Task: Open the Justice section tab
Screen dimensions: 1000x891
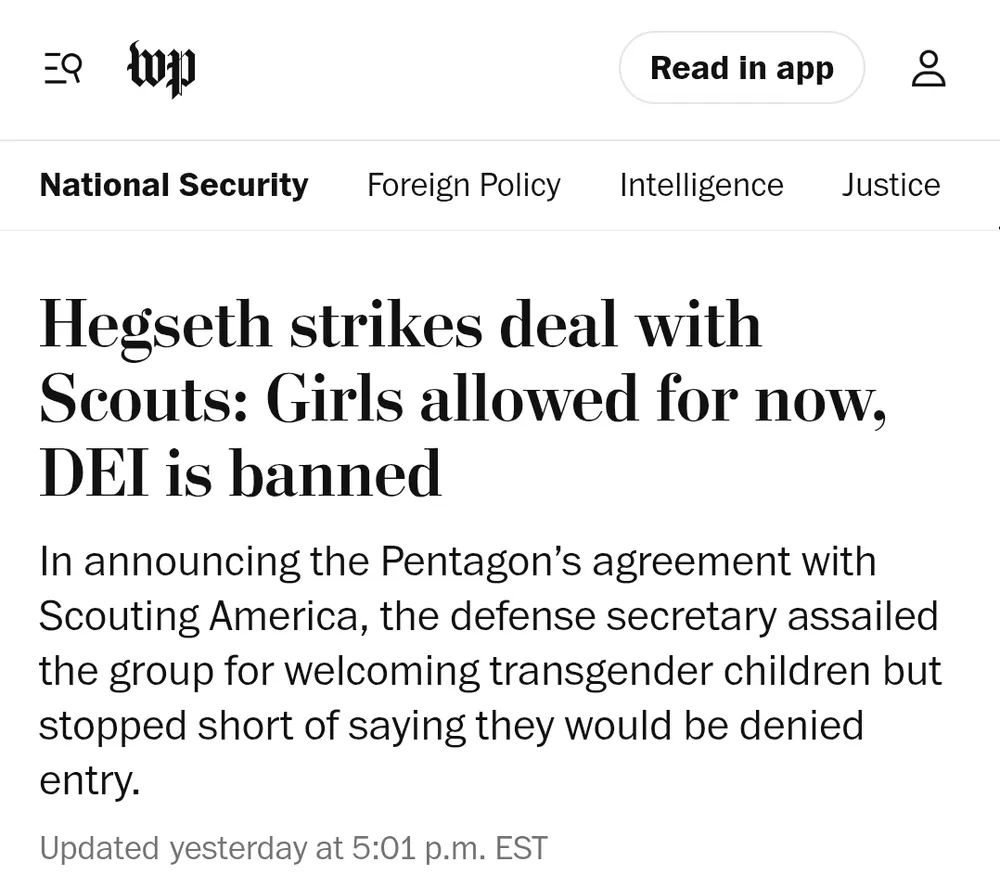Action: pyautogui.click(x=890, y=185)
